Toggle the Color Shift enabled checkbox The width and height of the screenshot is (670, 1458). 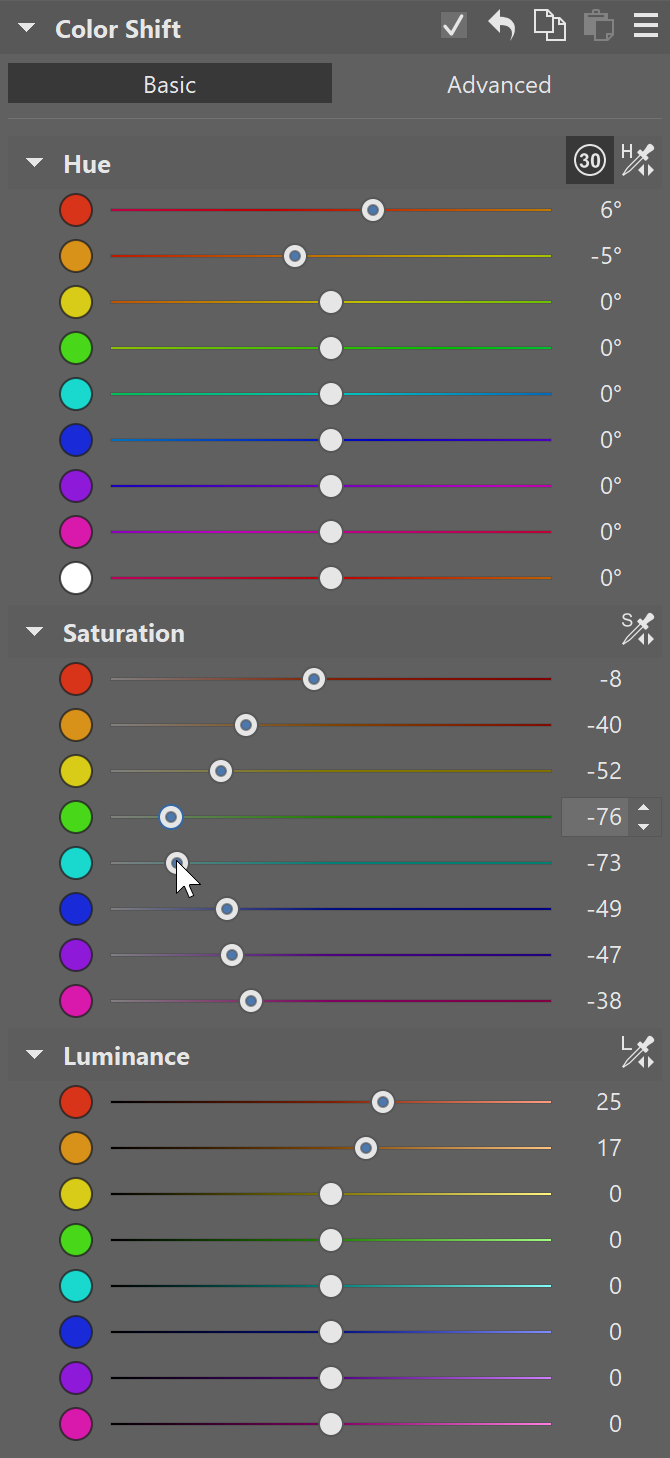(454, 25)
